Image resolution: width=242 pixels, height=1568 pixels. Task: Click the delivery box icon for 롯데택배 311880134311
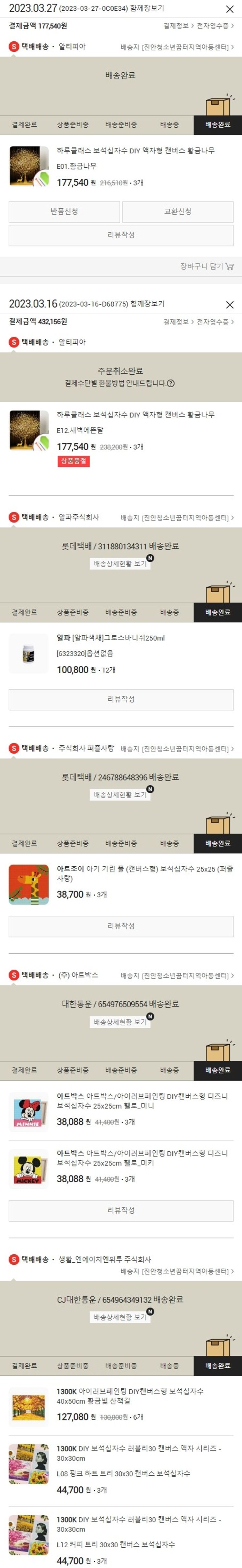218,592
